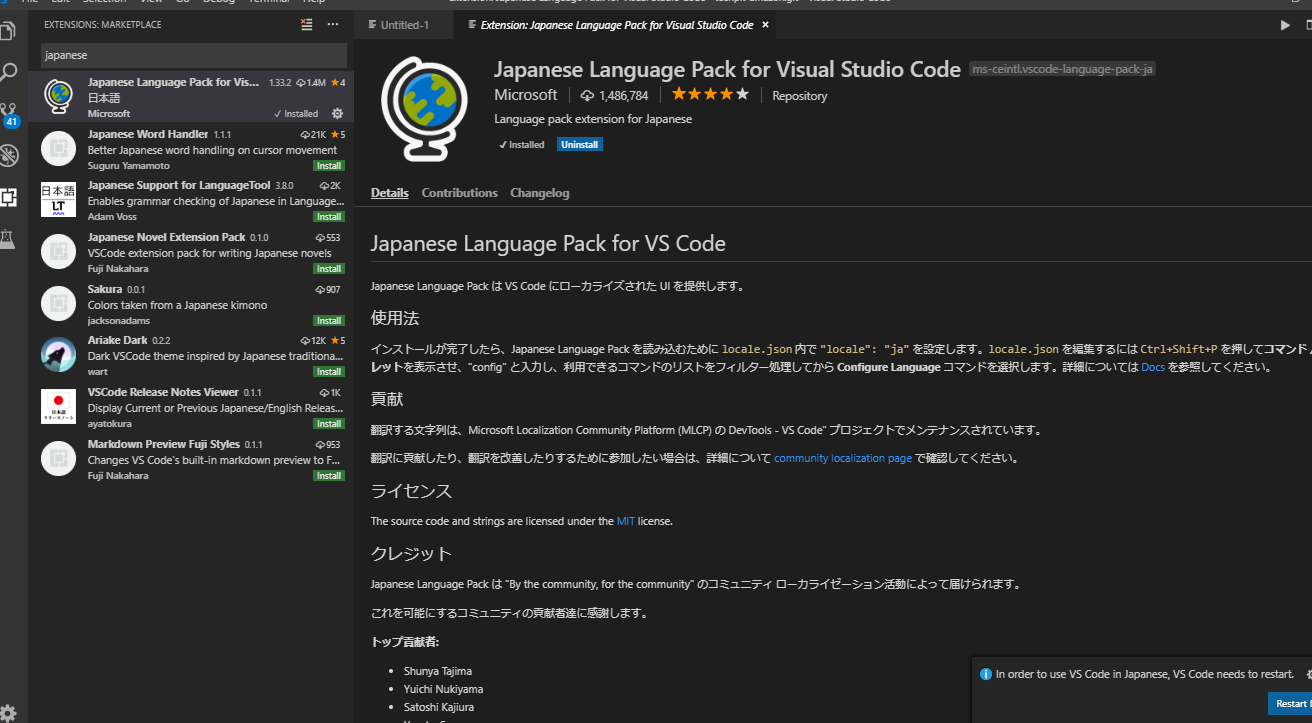Select the Ariake Dark extension title
The height and width of the screenshot is (723, 1312).
117,340
